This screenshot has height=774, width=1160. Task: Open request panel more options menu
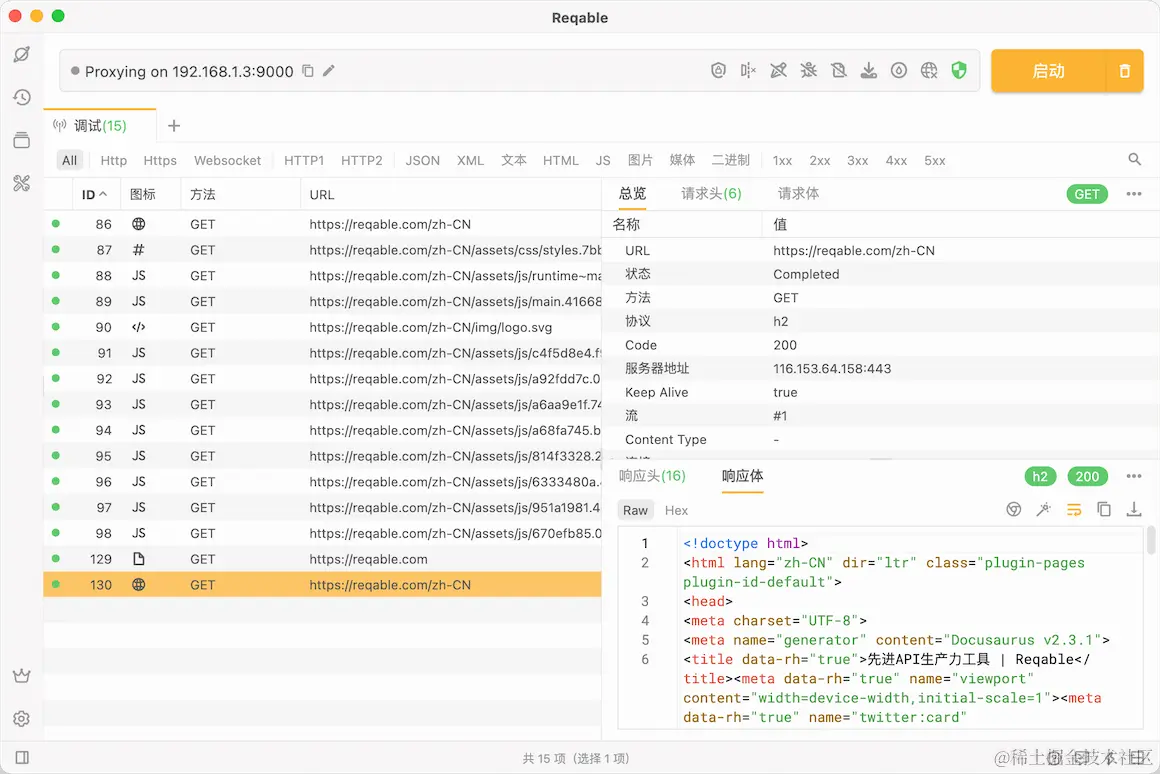1133,194
